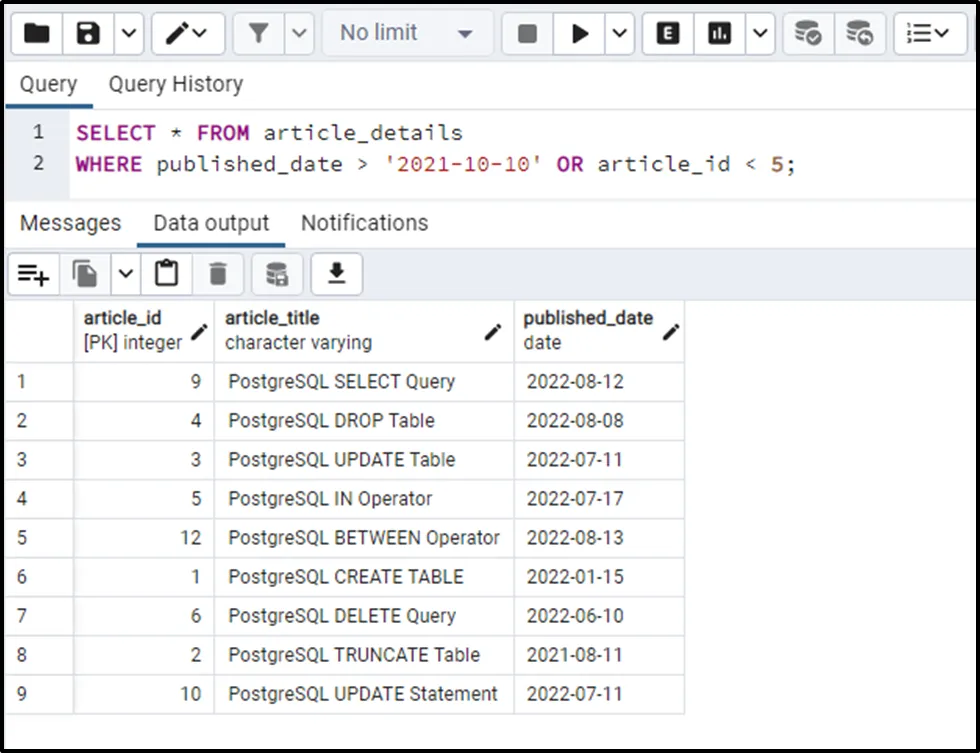Add a new row in data output
Screen dimensions: 980x753
pos(33,274)
